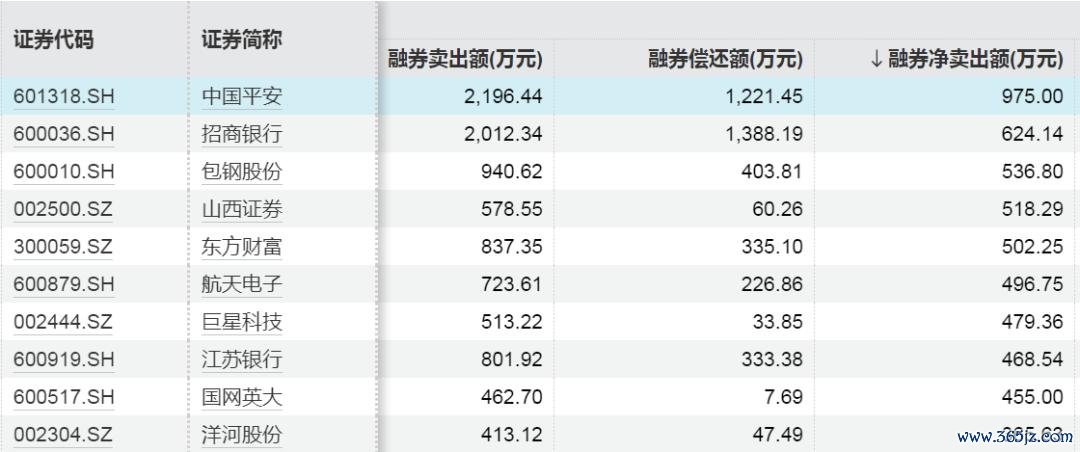Screen dimensions: 1080x452
Task: Open 招商银行 stock name link
Action: (x=242, y=134)
